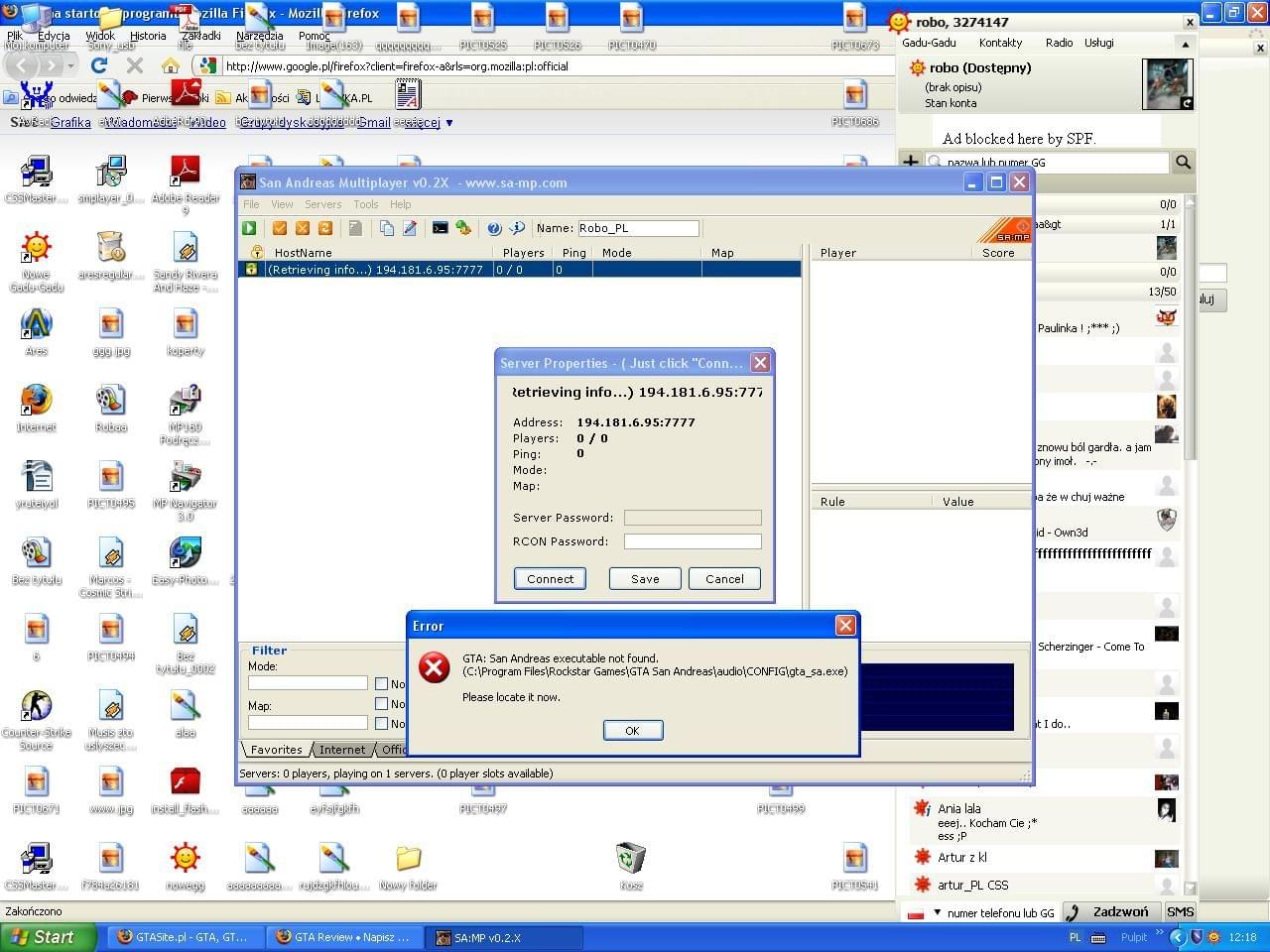1270x952 pixels.
Task: Select the Counter-Strike Source desktop icon
Action: tap(37, 720)
